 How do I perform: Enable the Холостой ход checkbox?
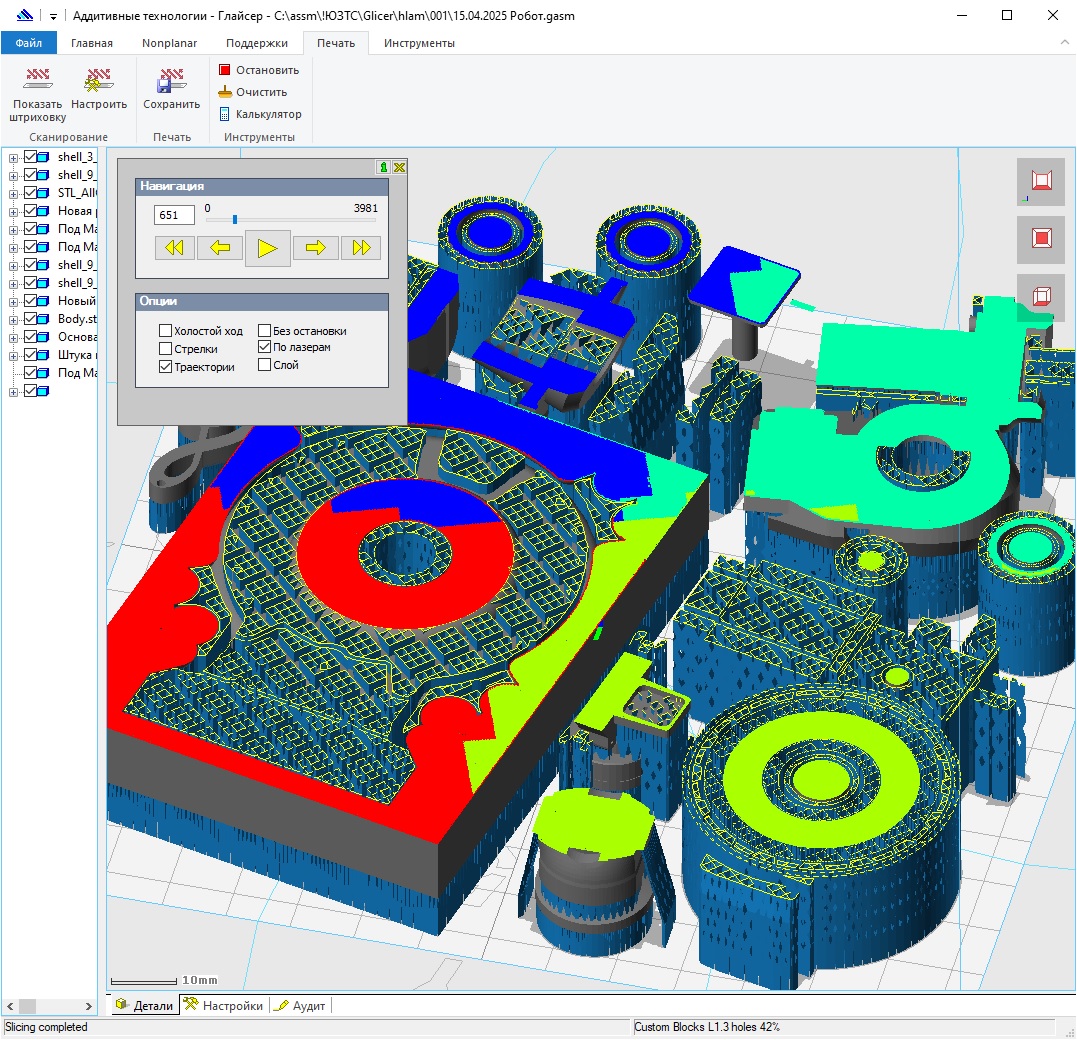pos(166,331)
